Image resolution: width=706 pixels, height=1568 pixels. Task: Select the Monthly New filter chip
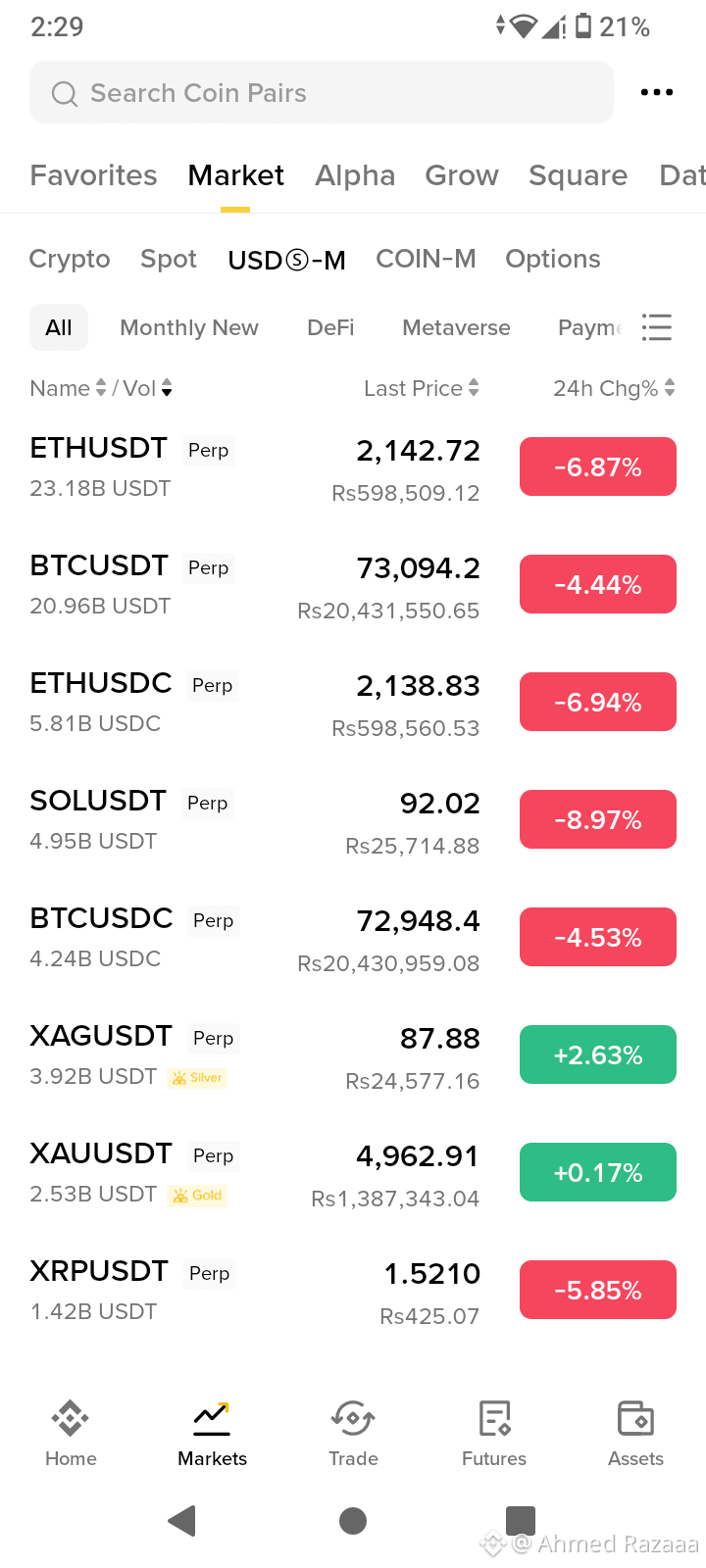(189, 327)
